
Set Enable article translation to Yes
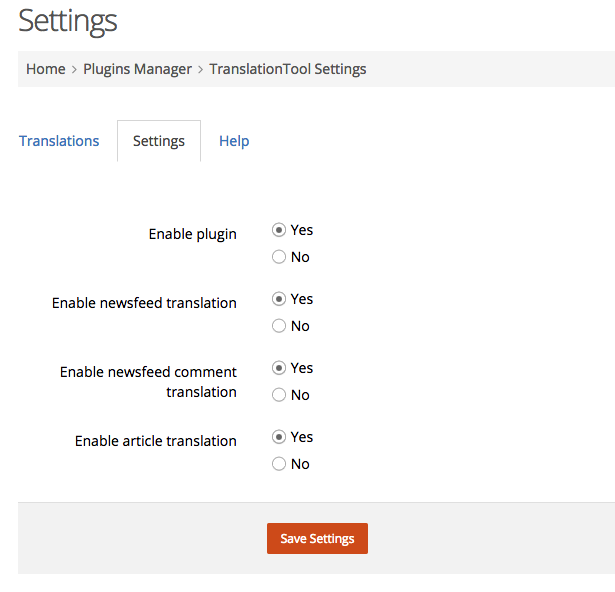coord(279,437)
